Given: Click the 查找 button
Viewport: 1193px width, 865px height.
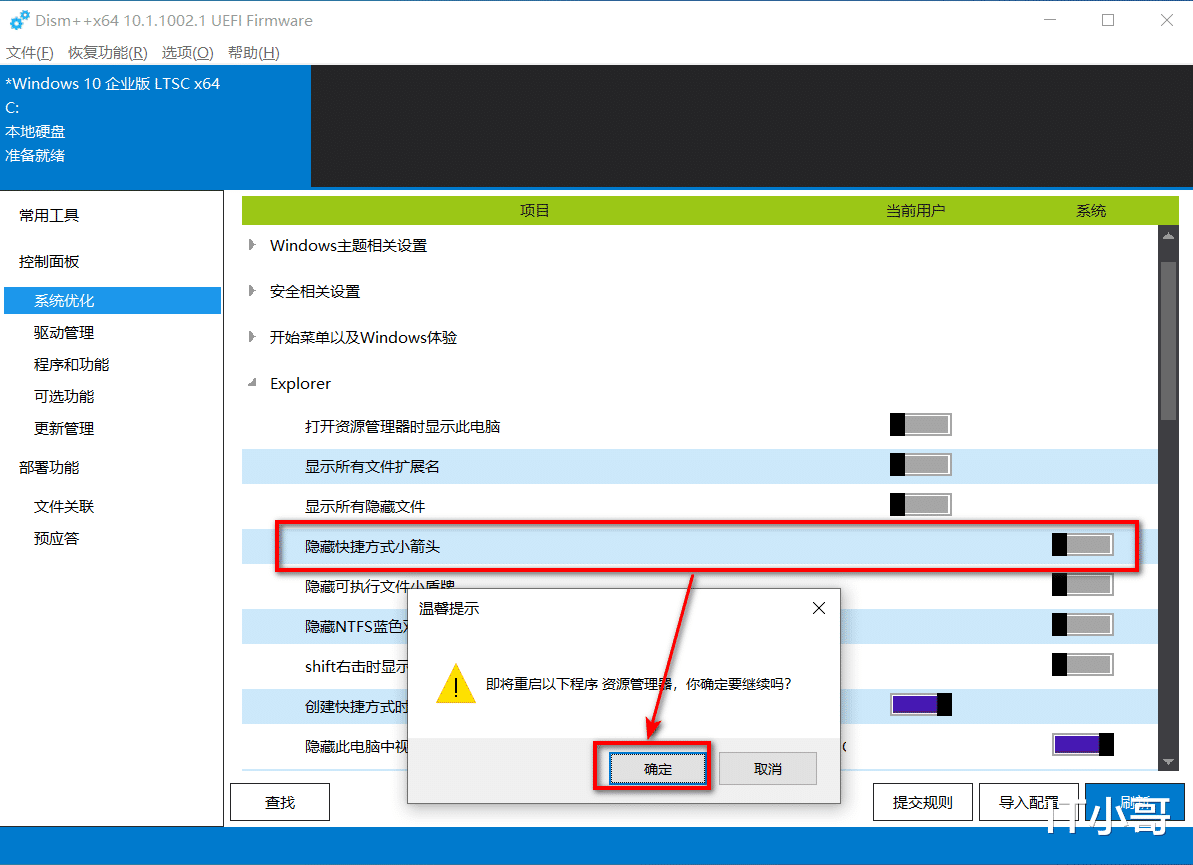Looking at the screenshot, I should (279, 801).
